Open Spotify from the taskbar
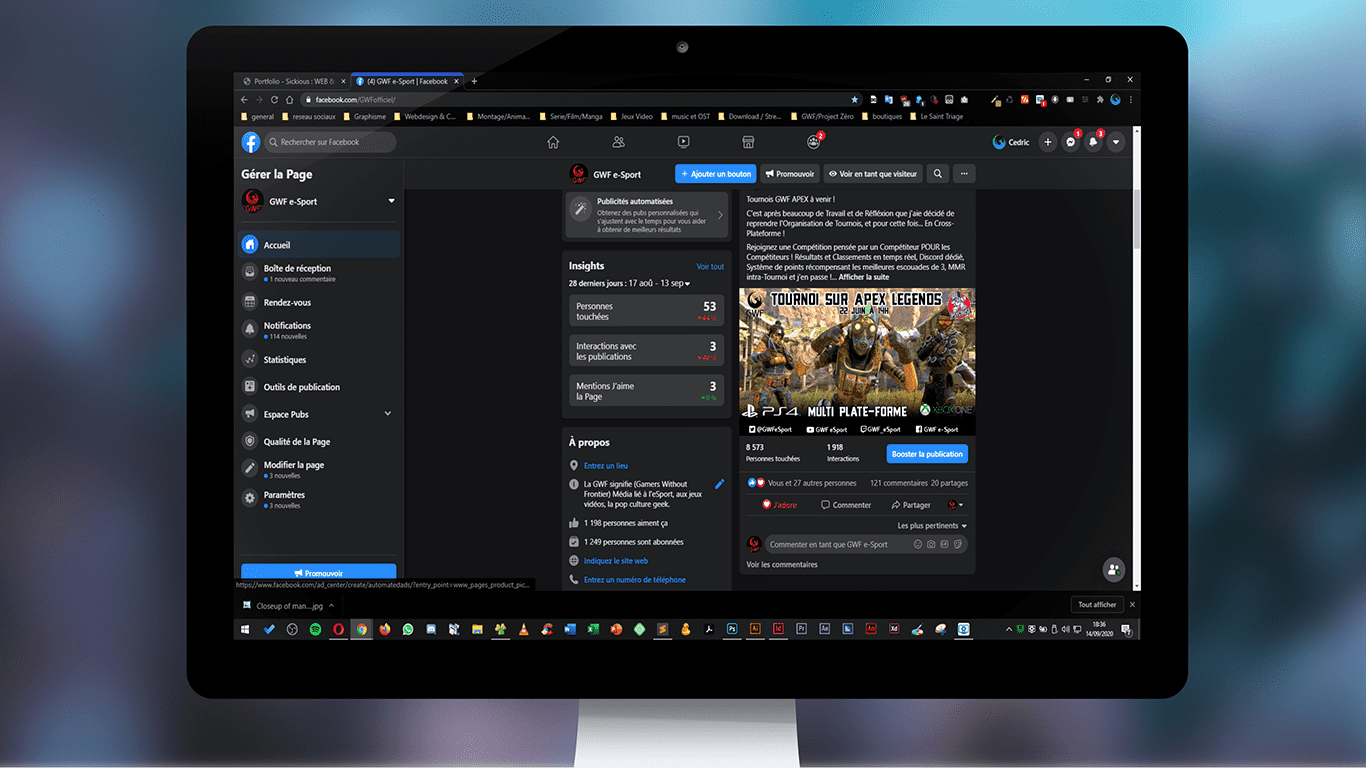Viewport: 1366px width, 768px height. point(315,629)
